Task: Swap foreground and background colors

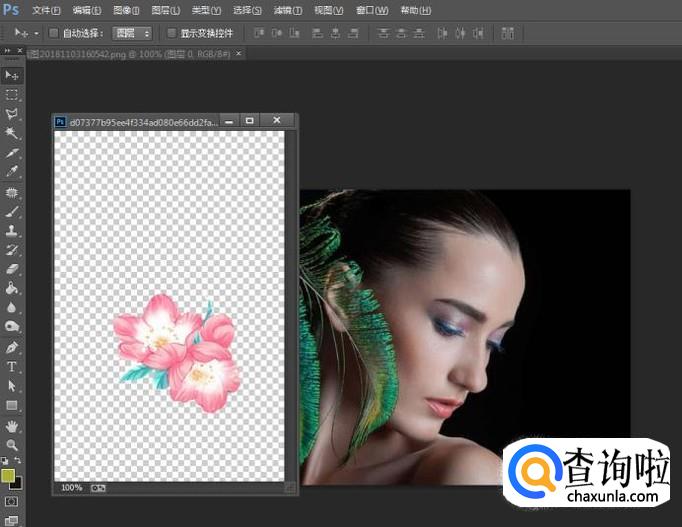Action: (x=18, y=461)
